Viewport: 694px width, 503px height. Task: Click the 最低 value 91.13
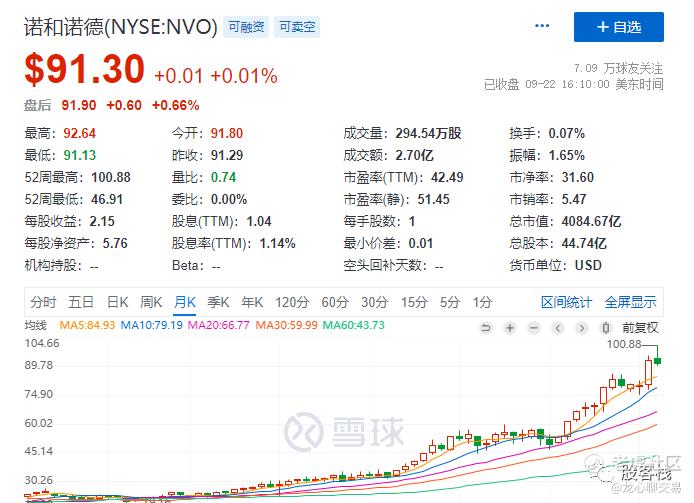[x=80, y=155]
